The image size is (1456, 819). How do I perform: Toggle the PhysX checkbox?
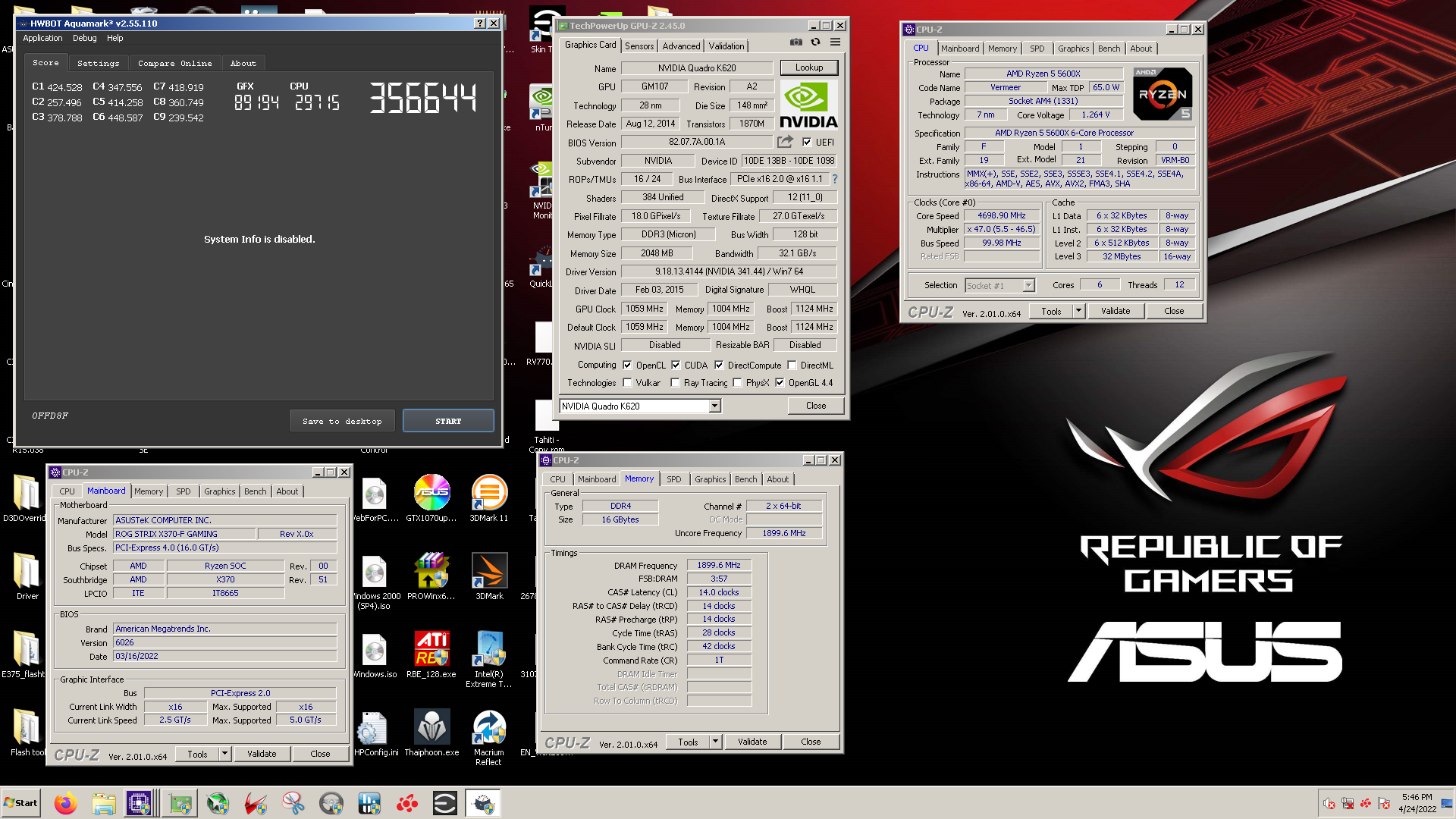737,383
